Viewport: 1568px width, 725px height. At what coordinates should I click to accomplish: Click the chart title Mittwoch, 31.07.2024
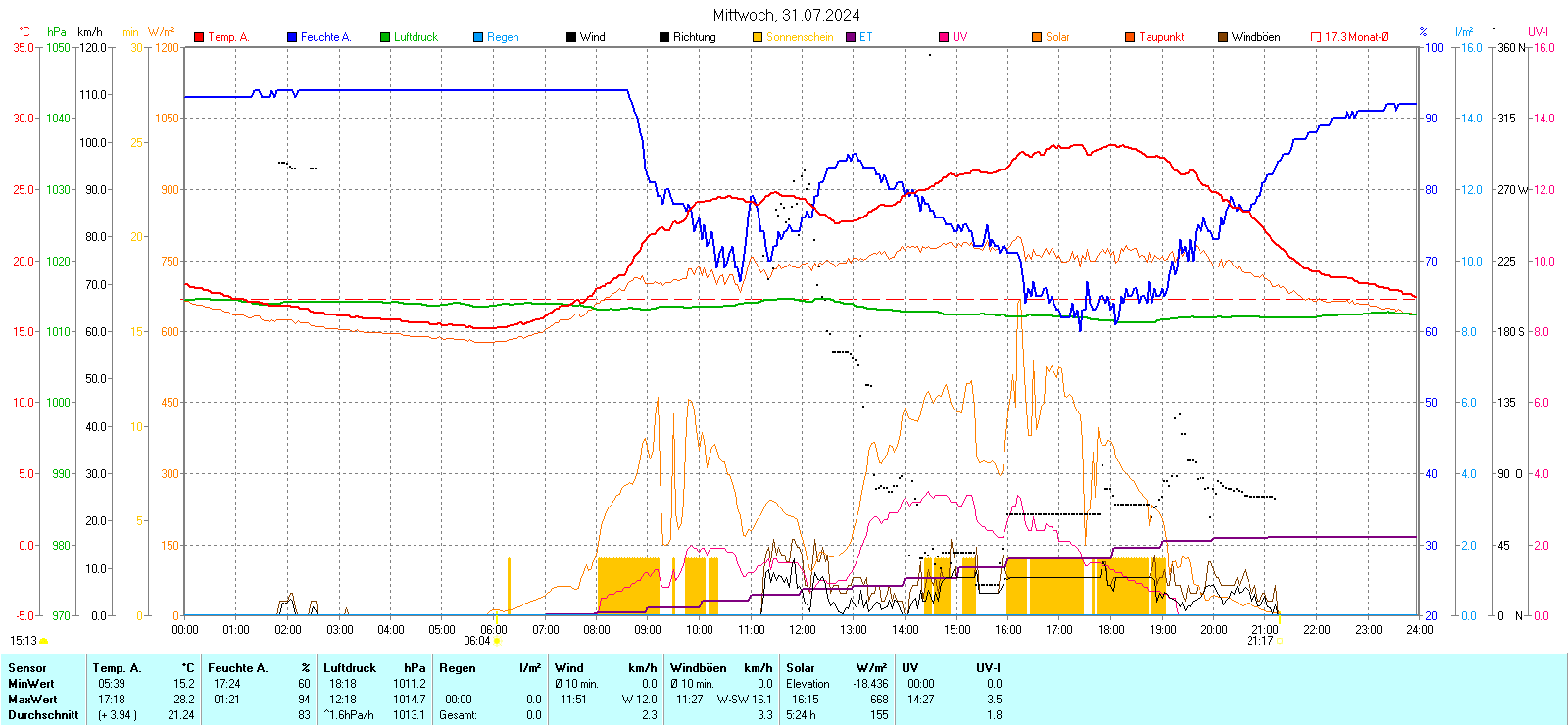[786, 15]
